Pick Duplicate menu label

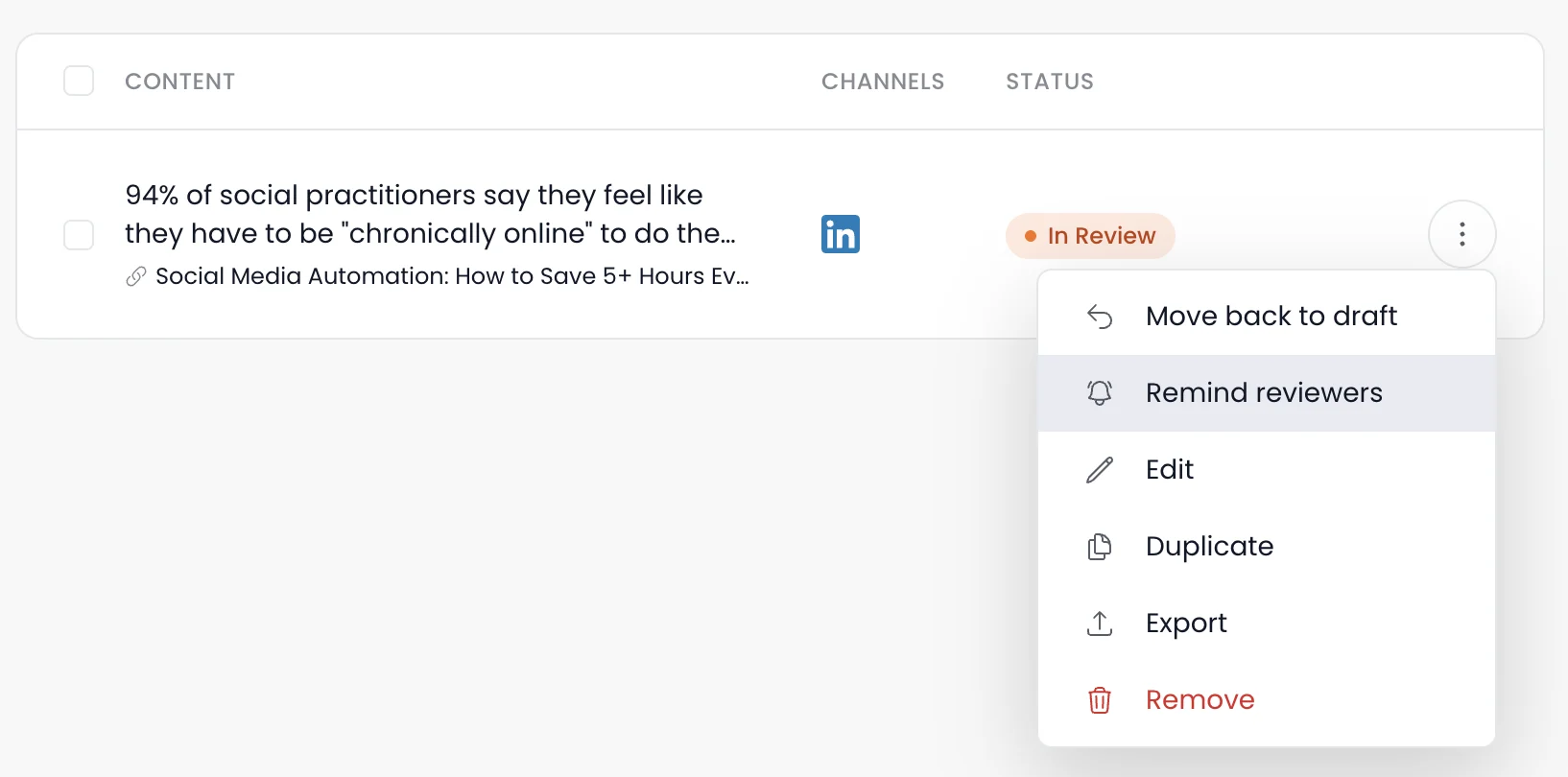[x=1210, y=546]
